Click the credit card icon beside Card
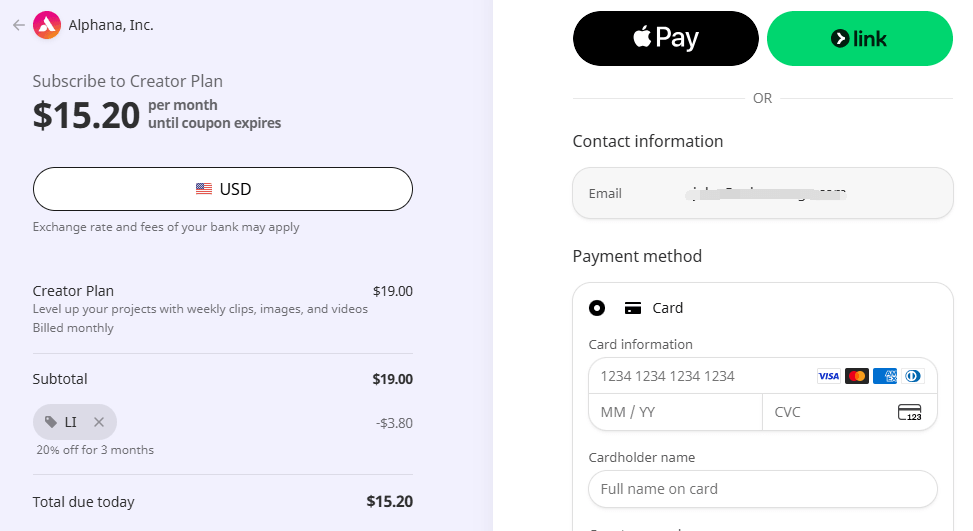The image size is (973, 531). [x=633, y=308]
